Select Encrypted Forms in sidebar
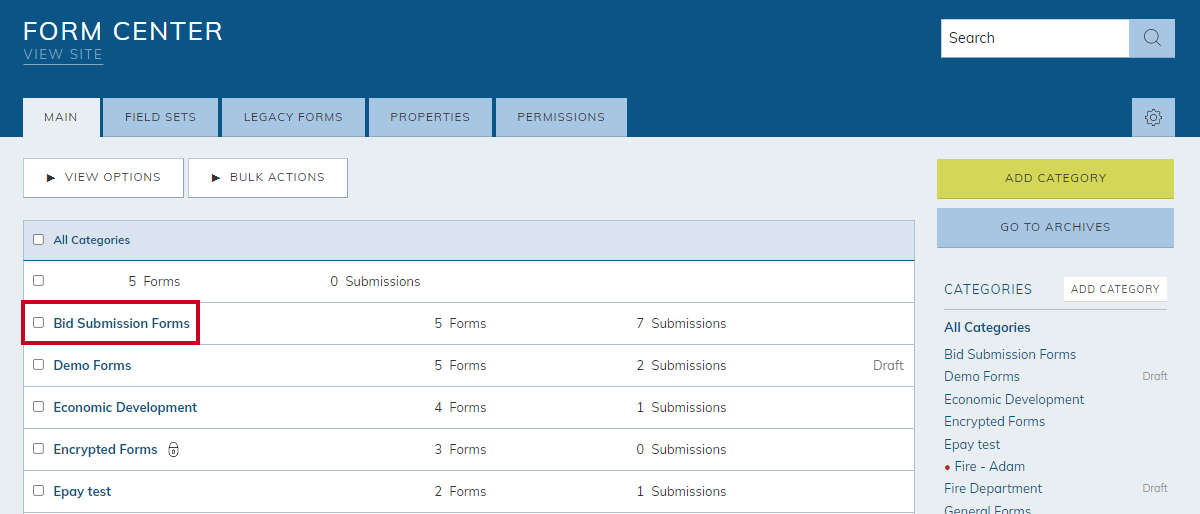The height and width of the screenshot is (514, 1200). (x=994, y=421)
